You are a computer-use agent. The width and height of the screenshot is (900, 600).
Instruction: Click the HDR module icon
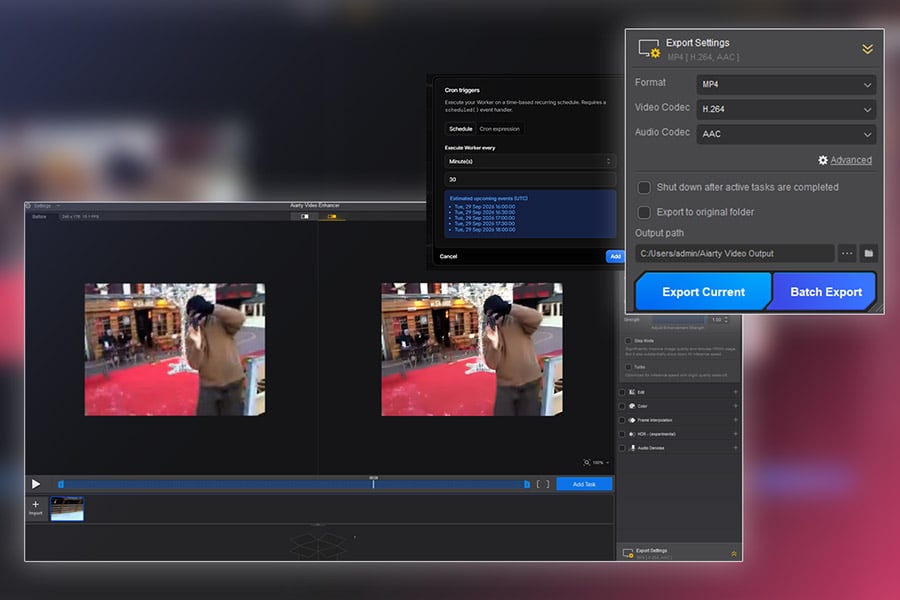(632, 434)
